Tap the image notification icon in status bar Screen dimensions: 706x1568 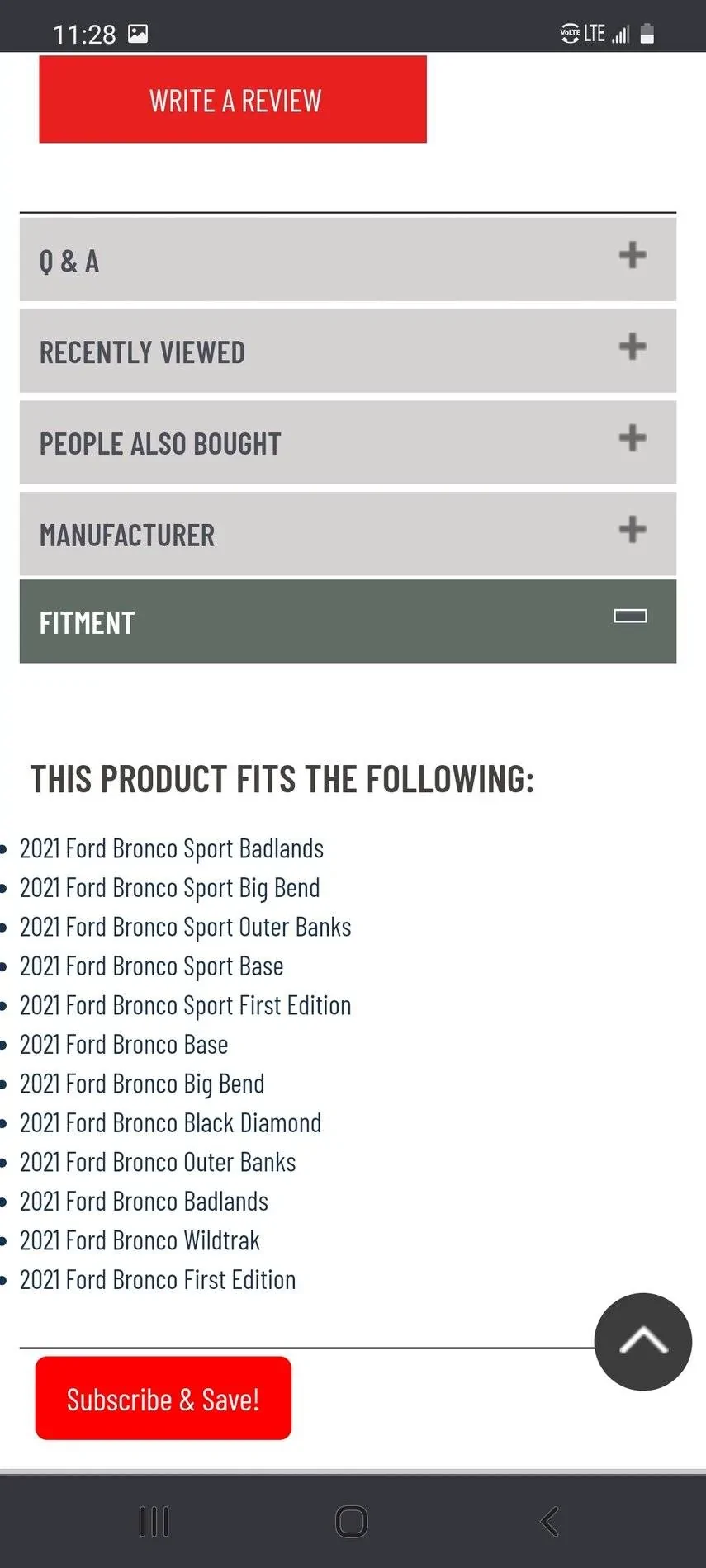point(138,34)
